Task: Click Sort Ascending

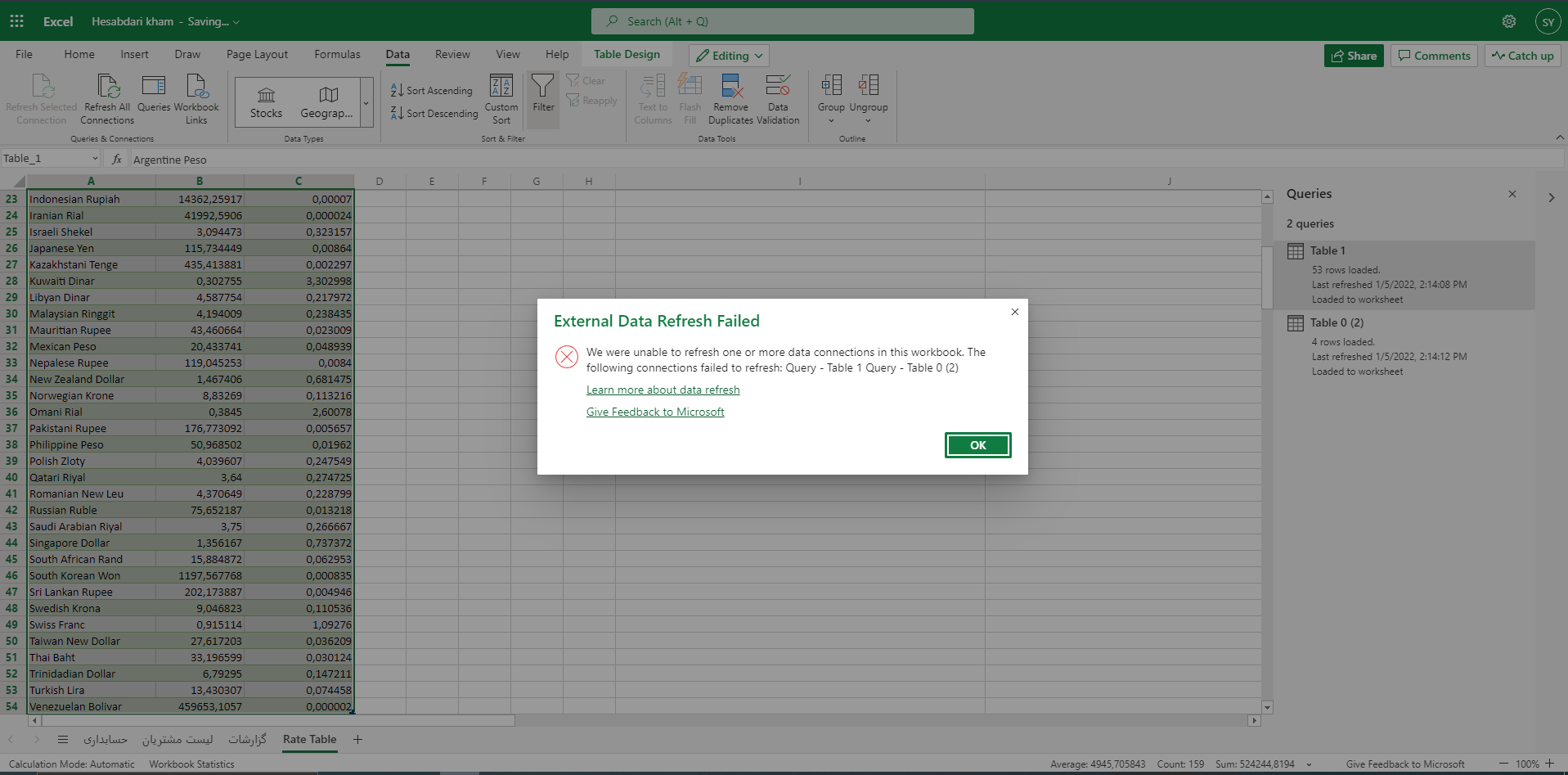Action: (x=432, y=90)
